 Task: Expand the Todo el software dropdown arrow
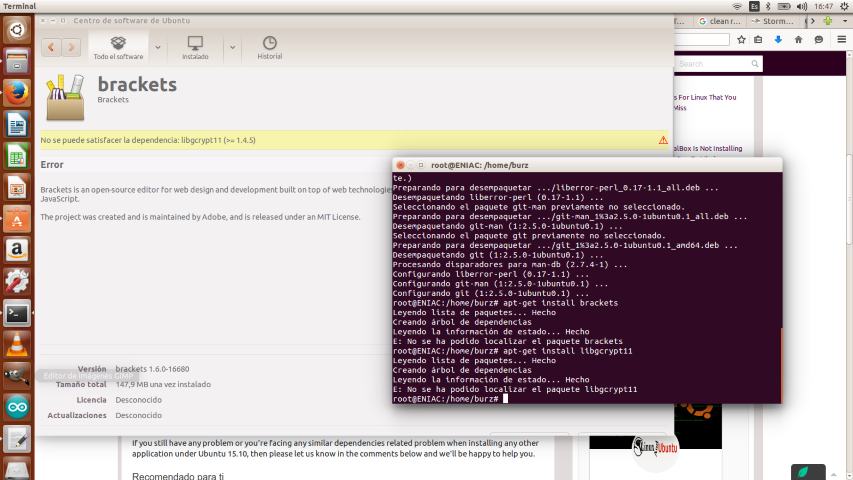[158, 47]
